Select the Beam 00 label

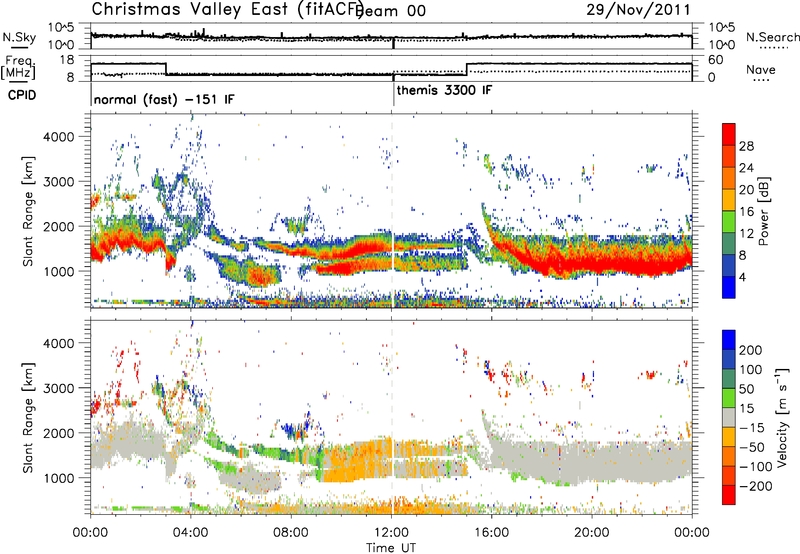(390, 11)
